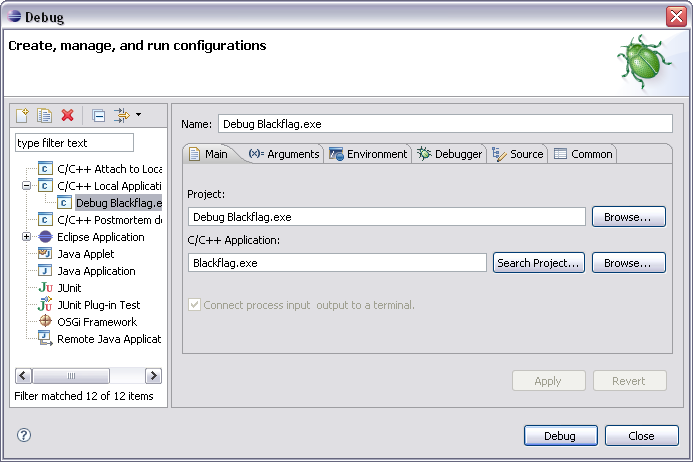Image resolution: width=693 pixels, height=462 pixels.
Task: Click the OSGi Framework icon
Action: [45, 321]
